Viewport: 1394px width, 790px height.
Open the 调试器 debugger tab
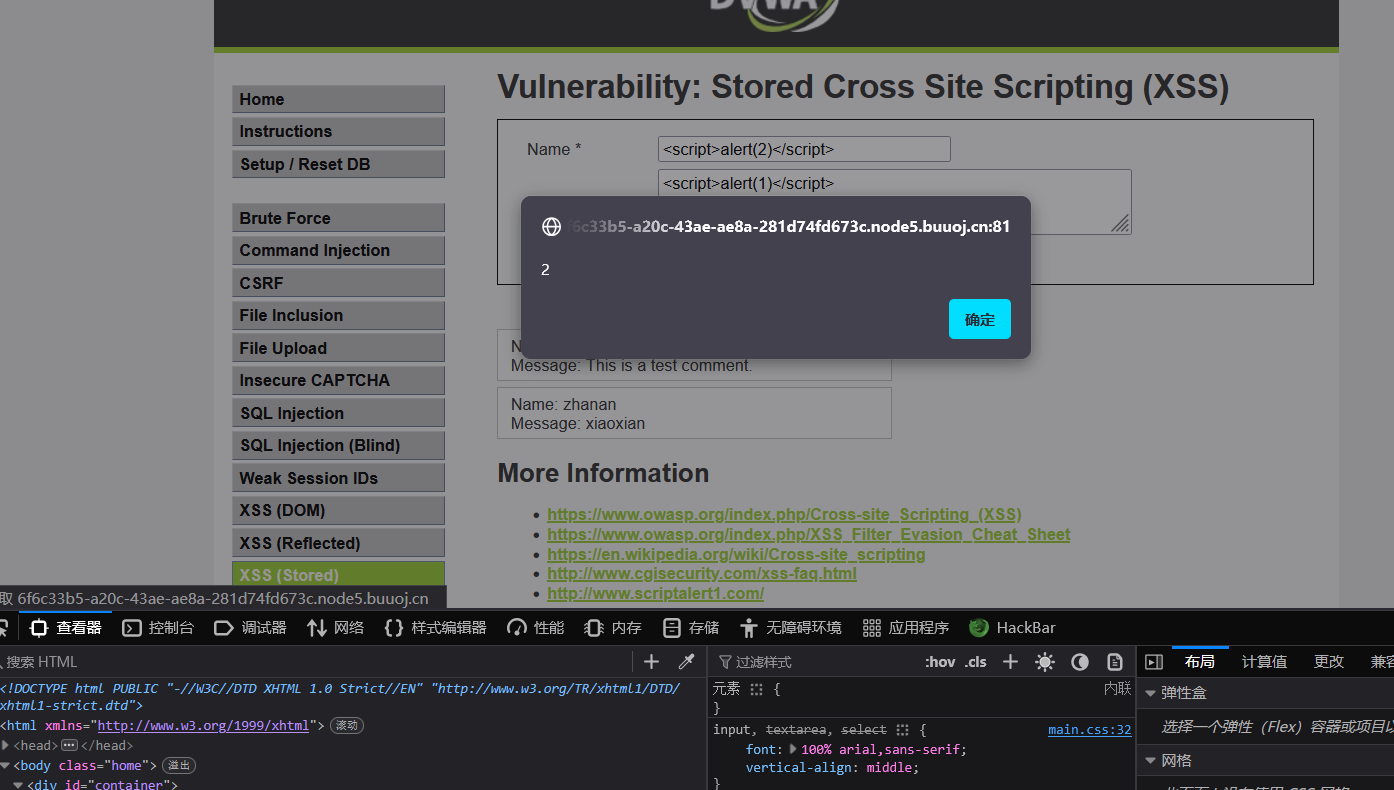(x=251, y=628)
